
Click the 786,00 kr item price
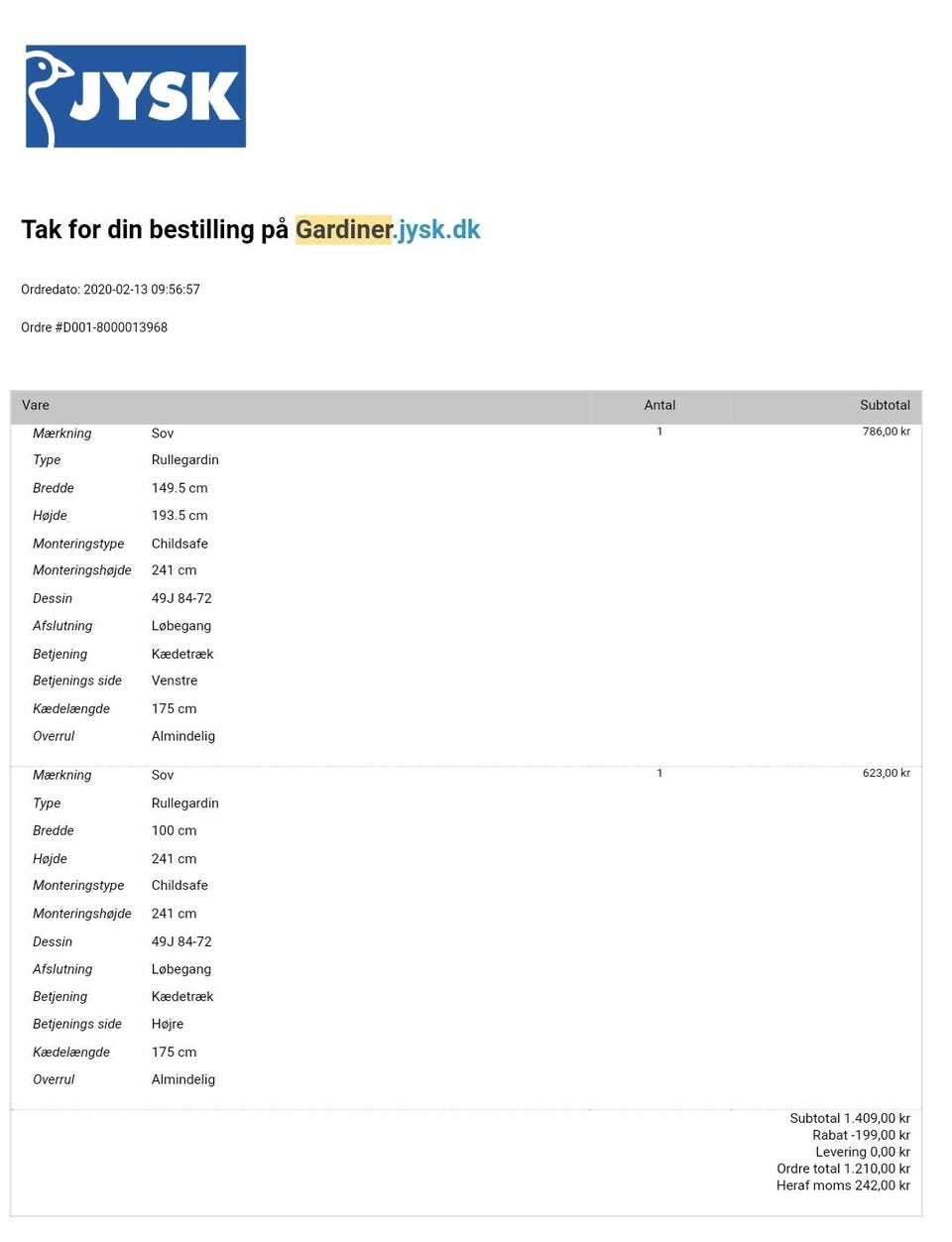point(886,432)
